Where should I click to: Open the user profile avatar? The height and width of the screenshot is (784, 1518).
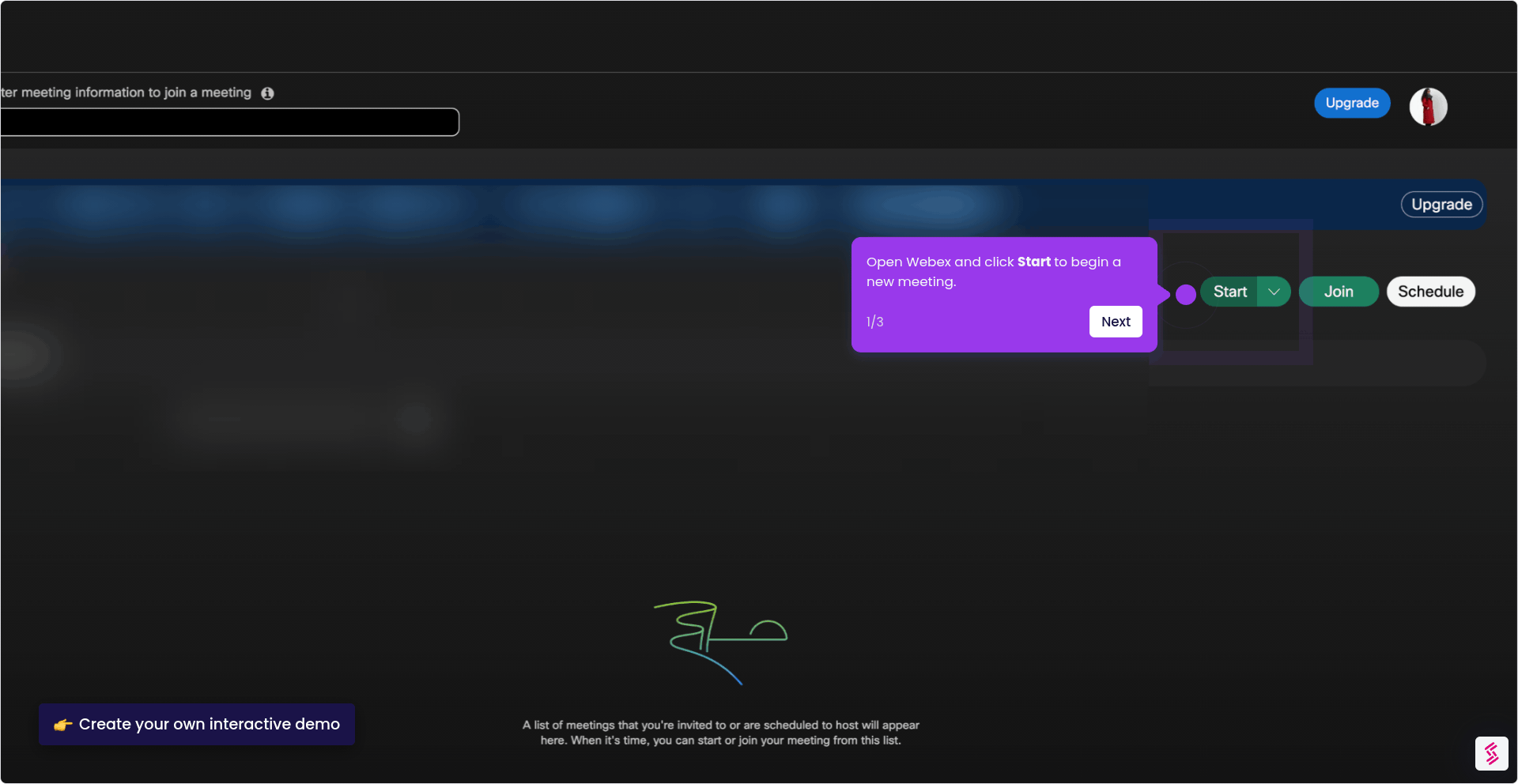[x=1428, y=107]
